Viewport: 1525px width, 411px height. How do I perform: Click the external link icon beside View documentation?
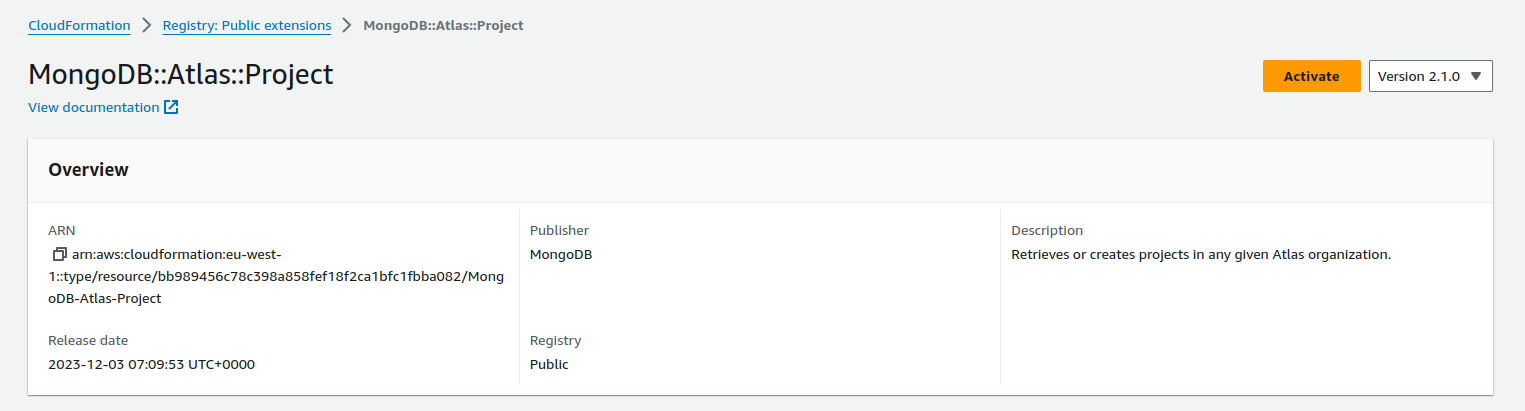[x=171, y=107]
